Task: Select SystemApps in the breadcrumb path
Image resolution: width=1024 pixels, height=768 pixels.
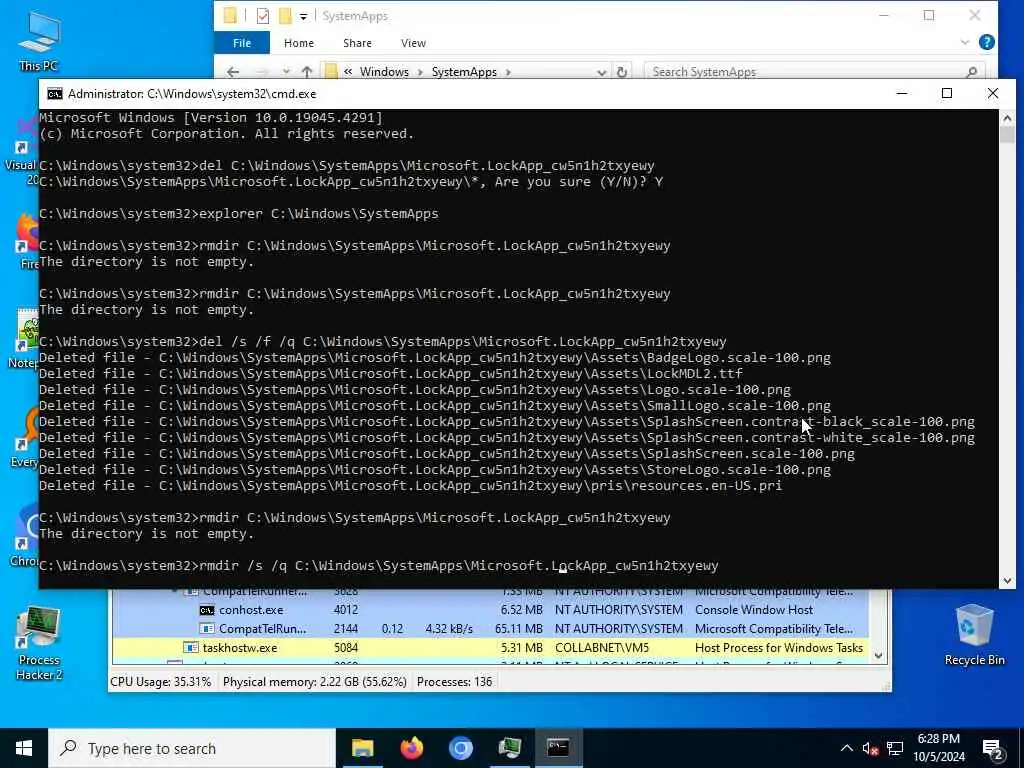Action: point(464,72)
